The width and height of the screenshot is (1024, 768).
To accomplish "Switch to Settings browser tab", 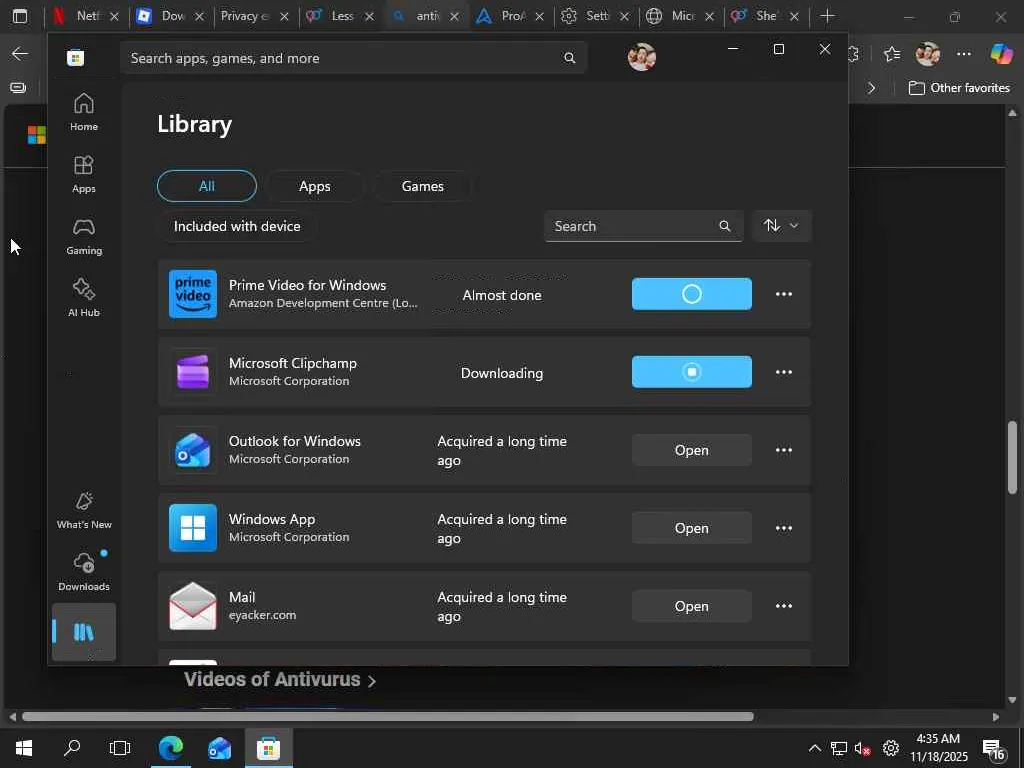I will pyautogui.click(x=594, y=16).
